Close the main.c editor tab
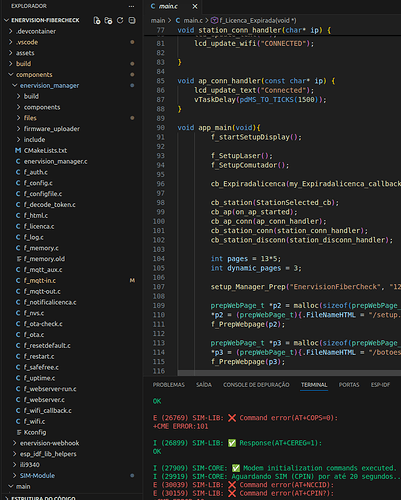The image size is (401, 500). (x=195, y=6)
